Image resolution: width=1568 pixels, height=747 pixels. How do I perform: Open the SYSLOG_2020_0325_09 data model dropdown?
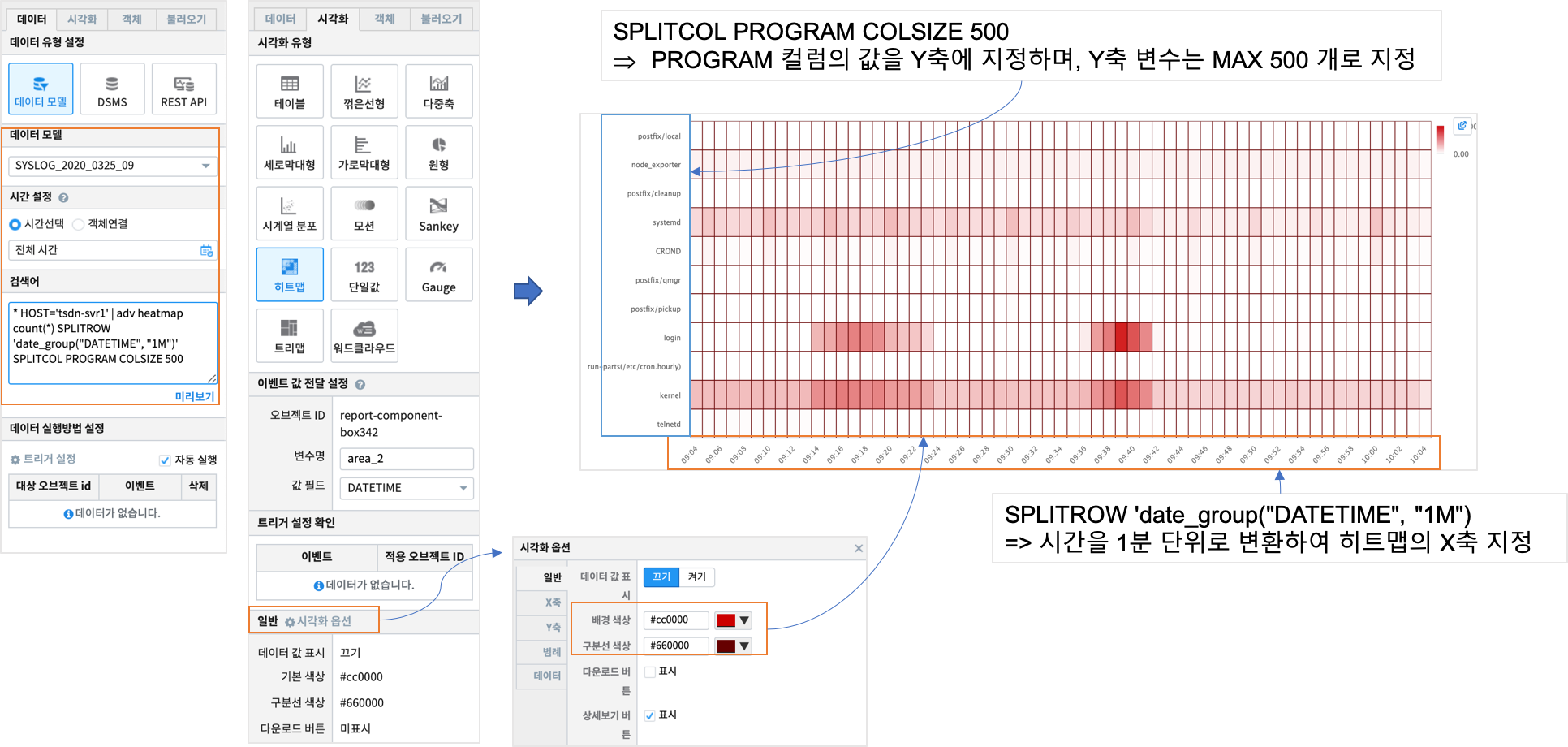113,166
